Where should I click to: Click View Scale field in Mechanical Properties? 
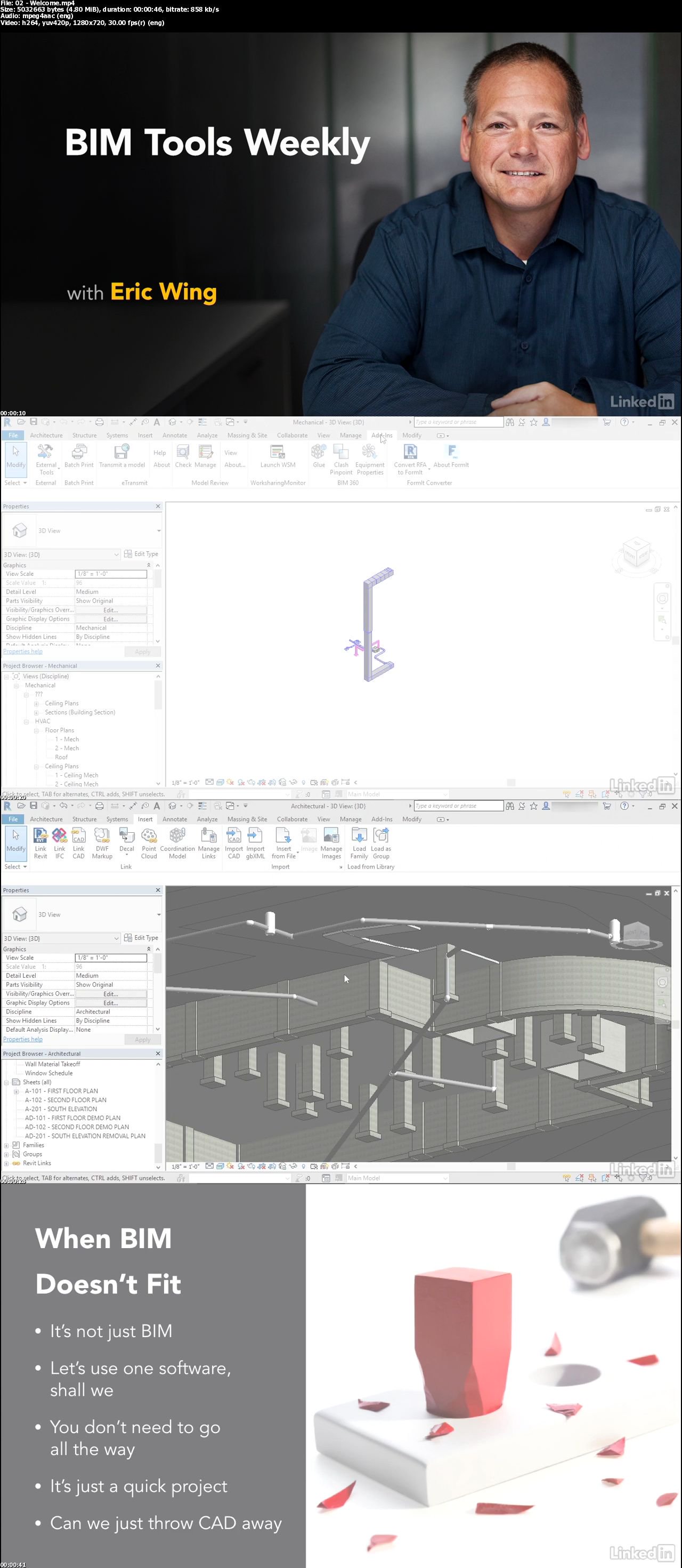111,574
